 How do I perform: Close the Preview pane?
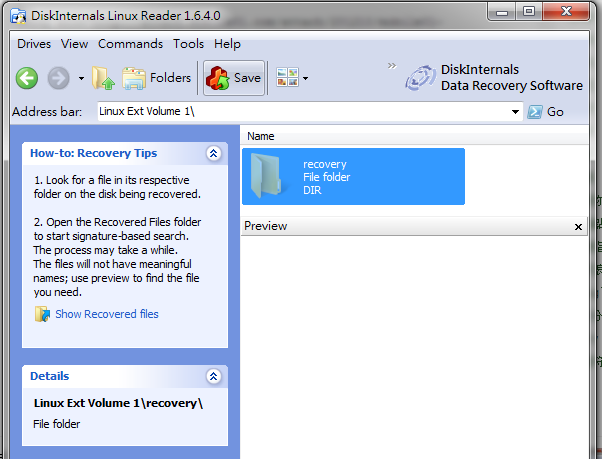coord(578,227)
